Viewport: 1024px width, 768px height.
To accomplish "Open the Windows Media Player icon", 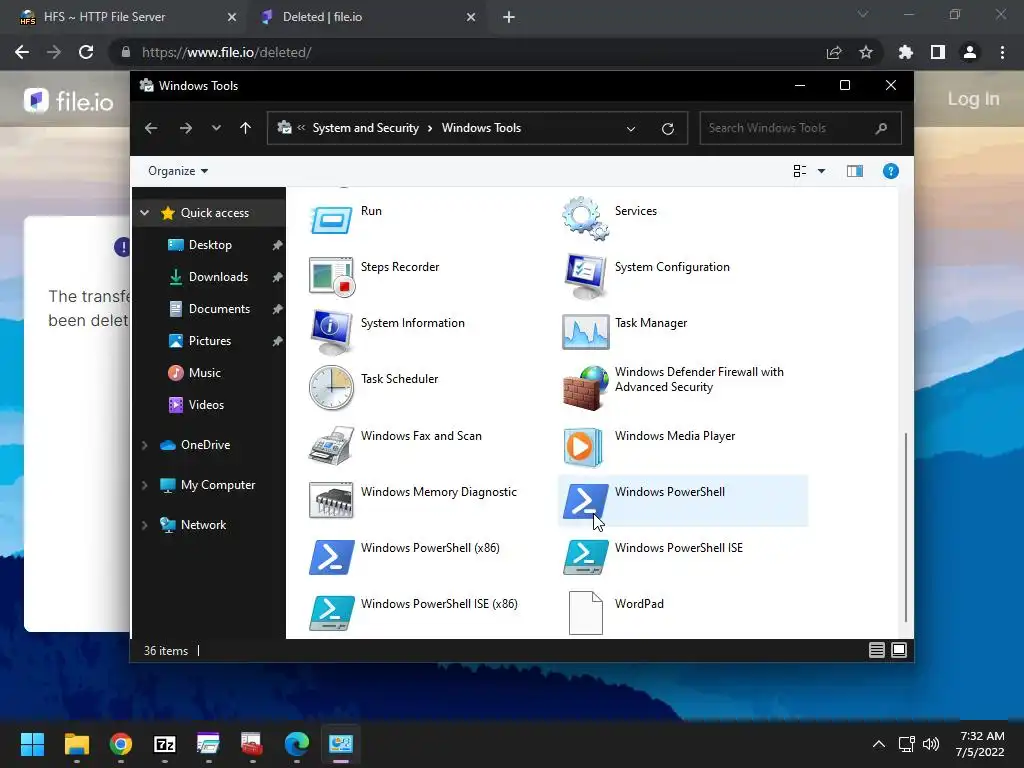I will [583, 447].
